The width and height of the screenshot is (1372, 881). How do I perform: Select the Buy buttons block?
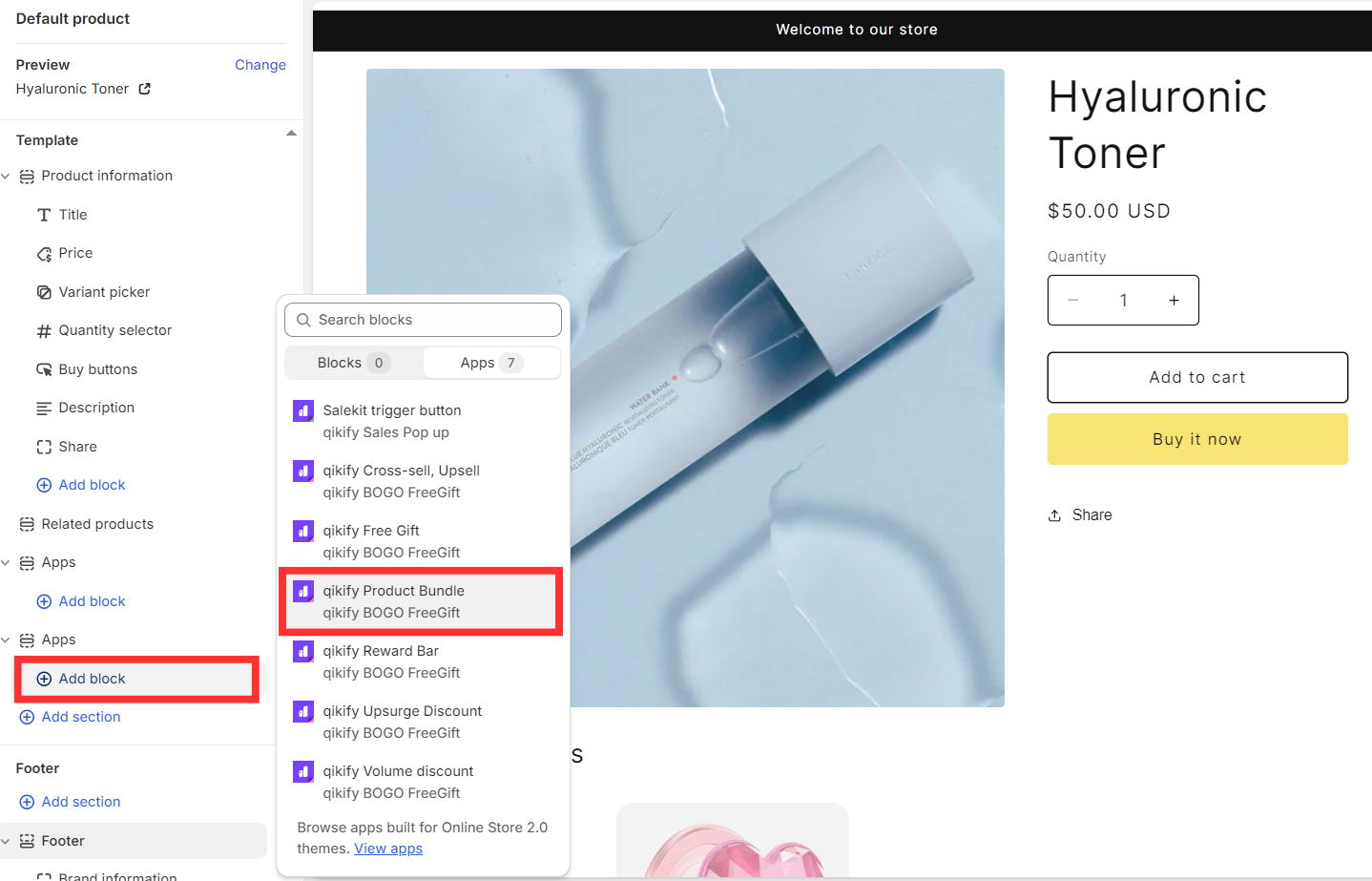97,369
